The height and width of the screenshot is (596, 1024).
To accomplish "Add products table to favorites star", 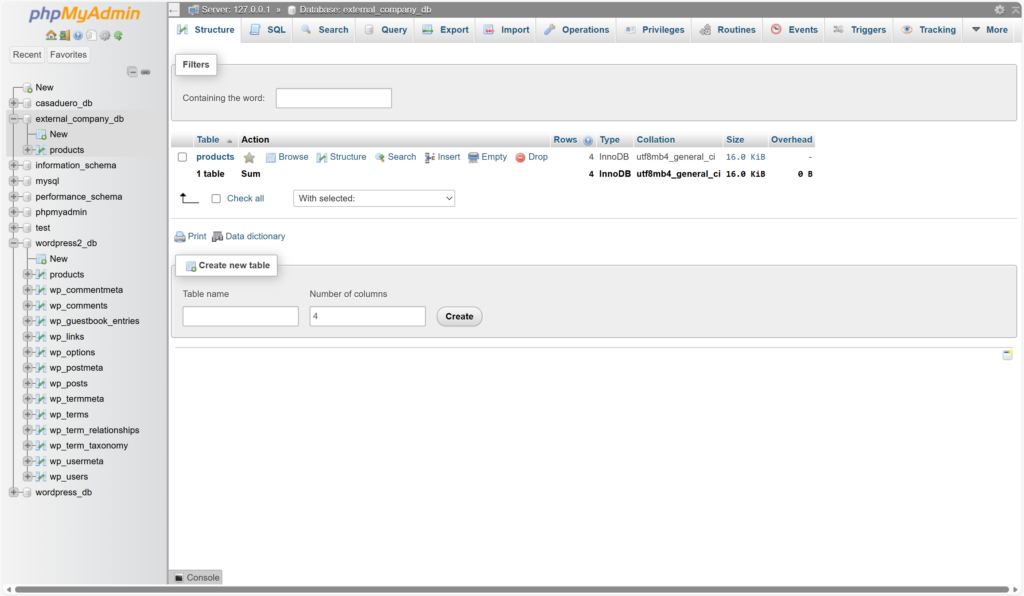I will 249,157.
